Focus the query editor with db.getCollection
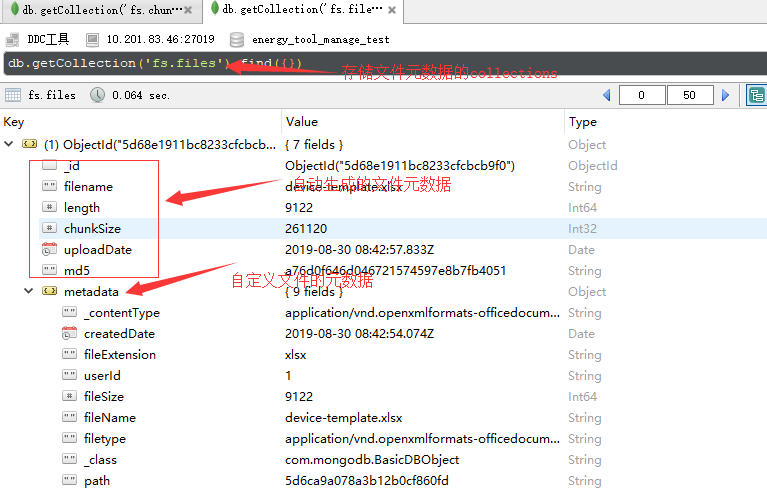767x493 pixels. (385, 64)
